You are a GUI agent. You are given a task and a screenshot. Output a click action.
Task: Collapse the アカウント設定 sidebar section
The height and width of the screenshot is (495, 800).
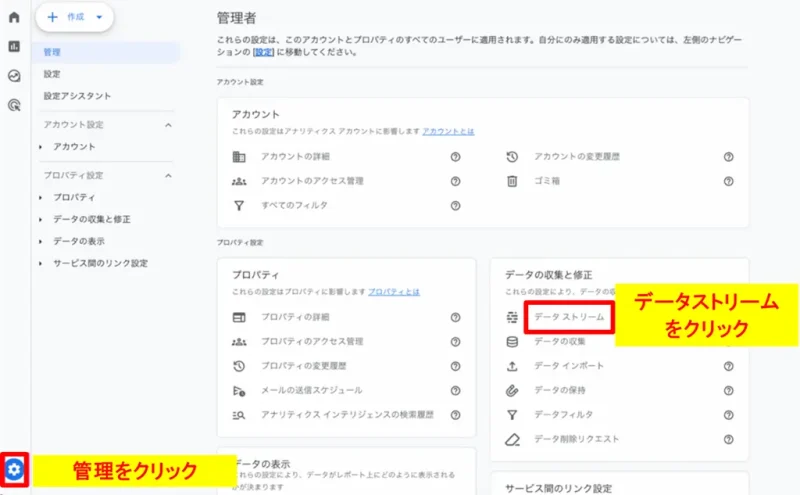click(168, 125)
